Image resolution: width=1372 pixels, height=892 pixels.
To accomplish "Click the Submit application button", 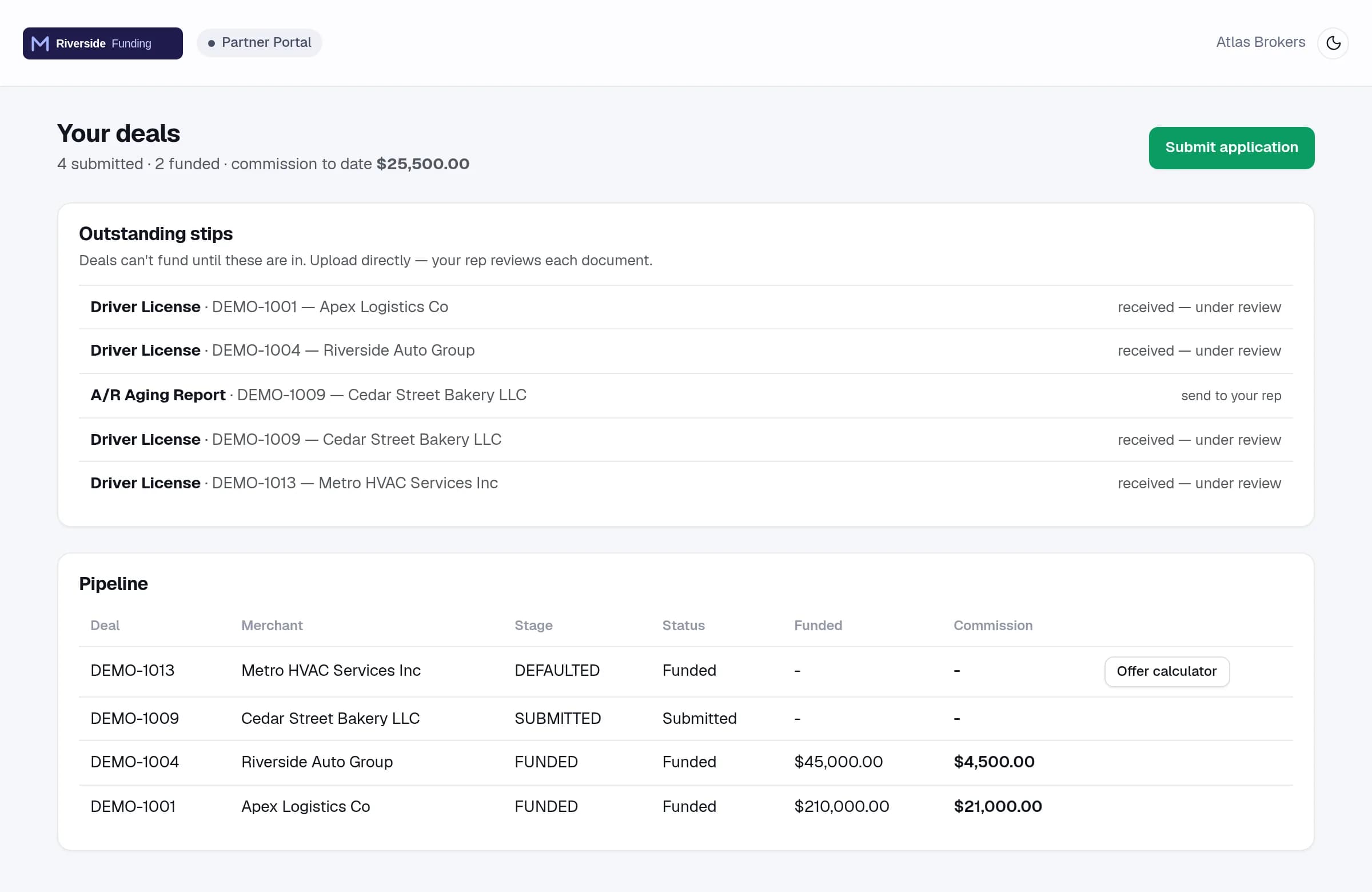I will pyautogui.click(x=1231, y=148).
